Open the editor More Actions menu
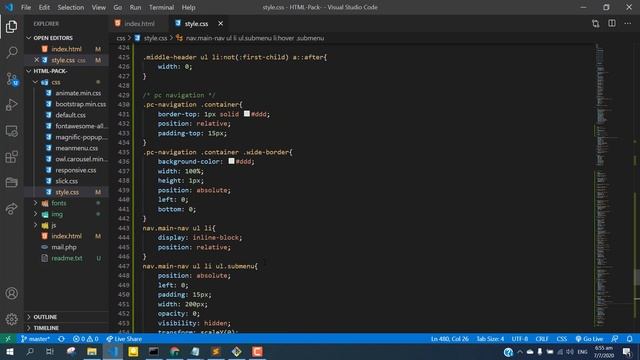This screenshot has height=360, width=640. (628, 23)
